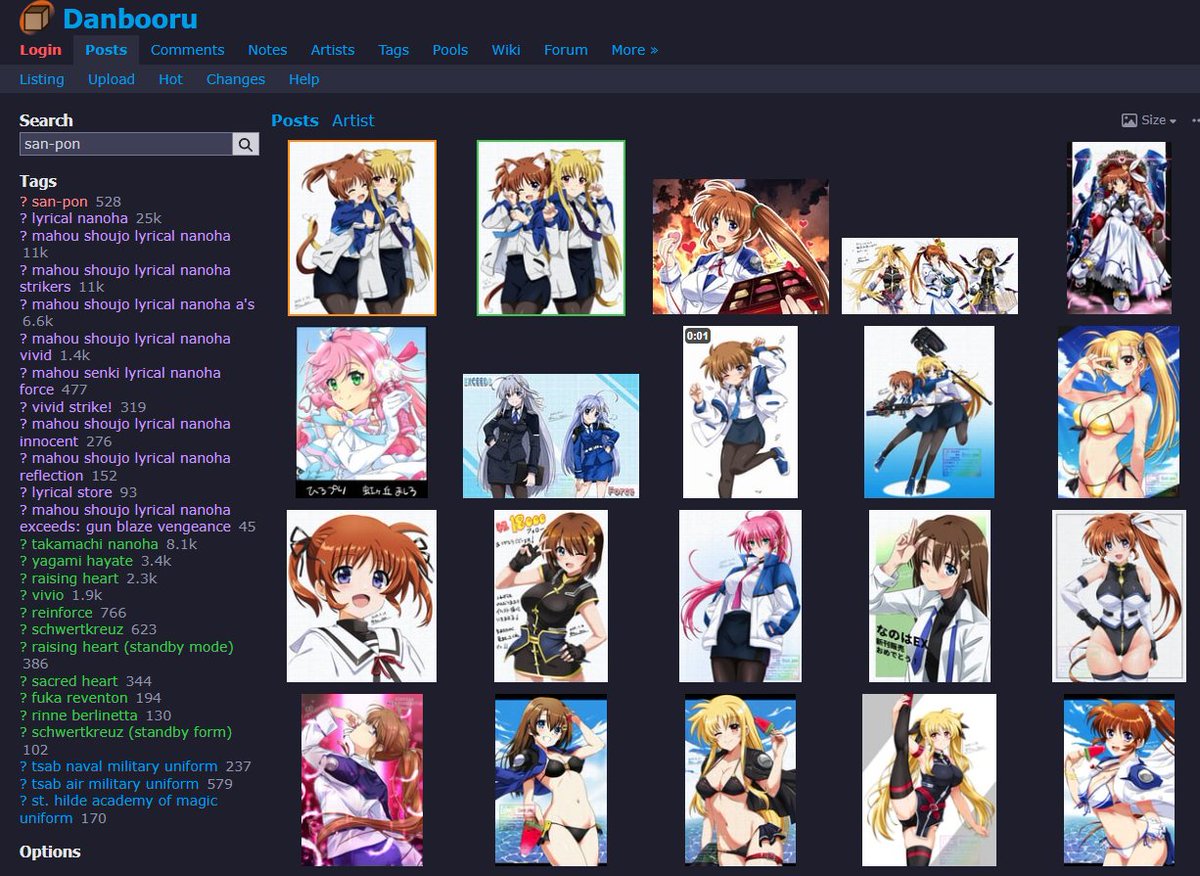Screen dimensions: 1200x876
Task: Open the lyrical store tag
Action: click(73, 492)
